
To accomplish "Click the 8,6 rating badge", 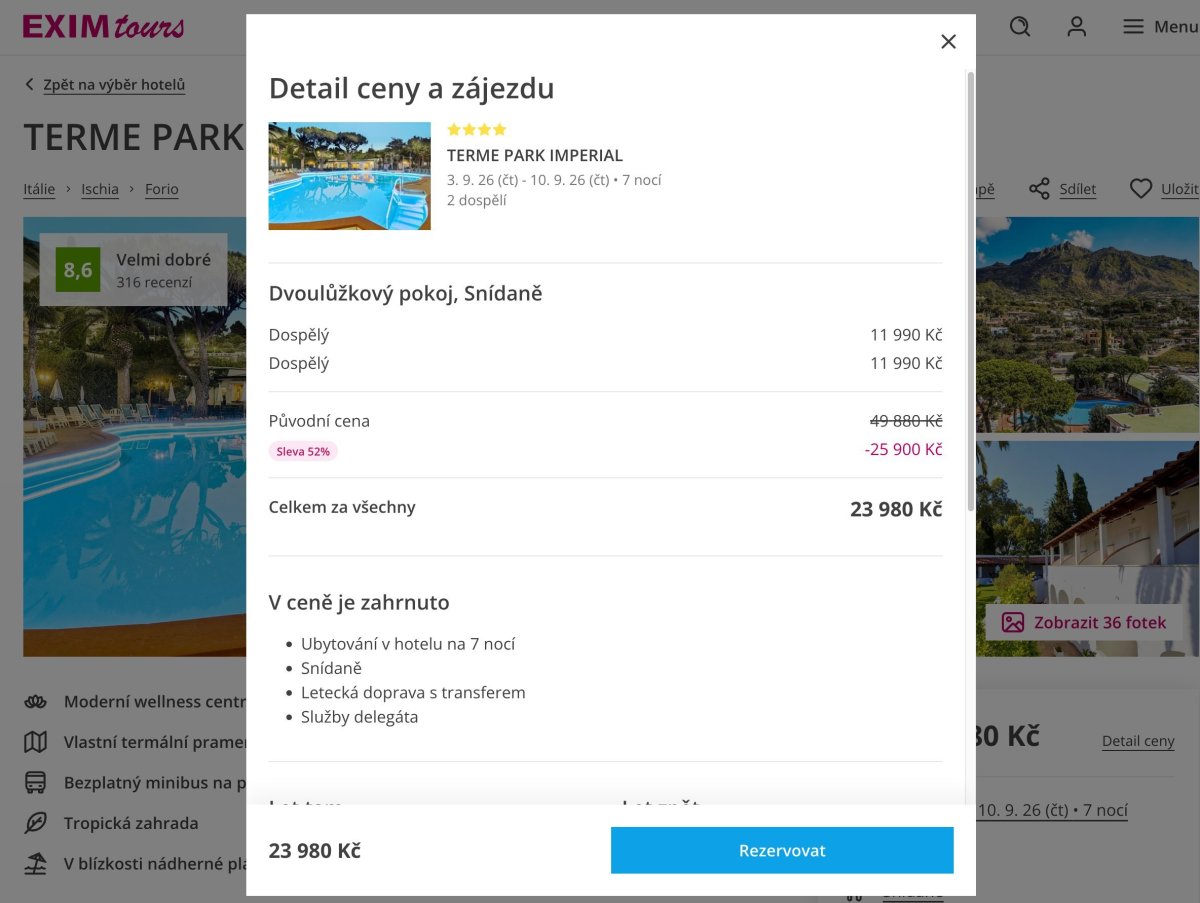I will point(78,270).
